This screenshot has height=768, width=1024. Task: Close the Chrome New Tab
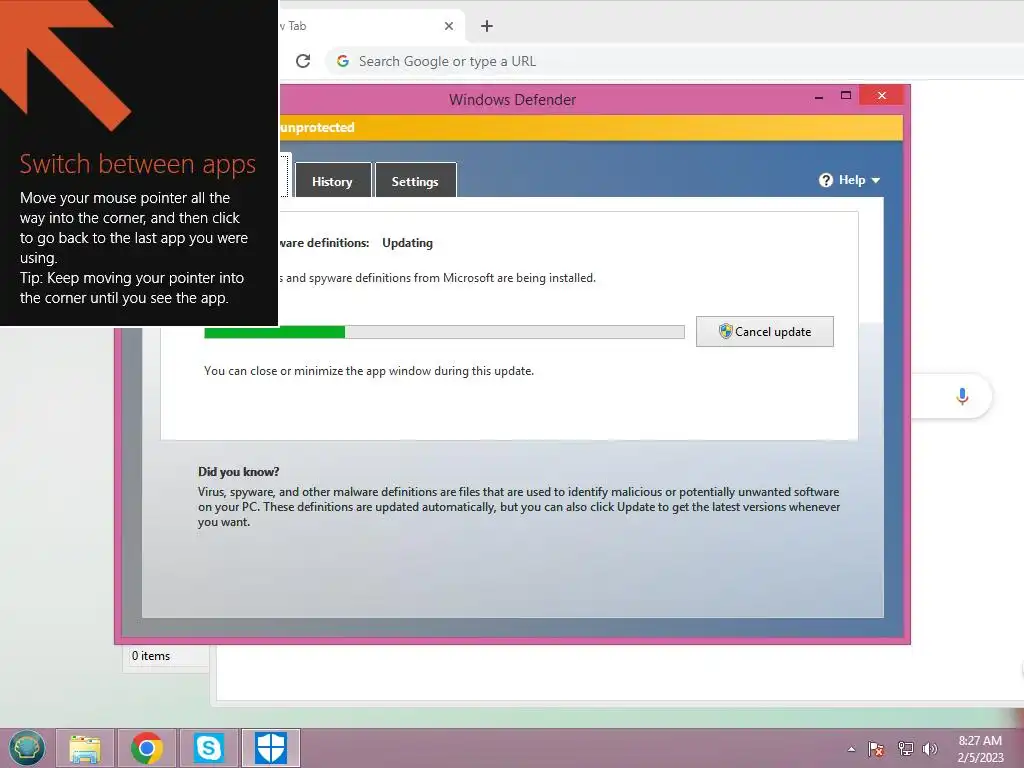point(449,26)
